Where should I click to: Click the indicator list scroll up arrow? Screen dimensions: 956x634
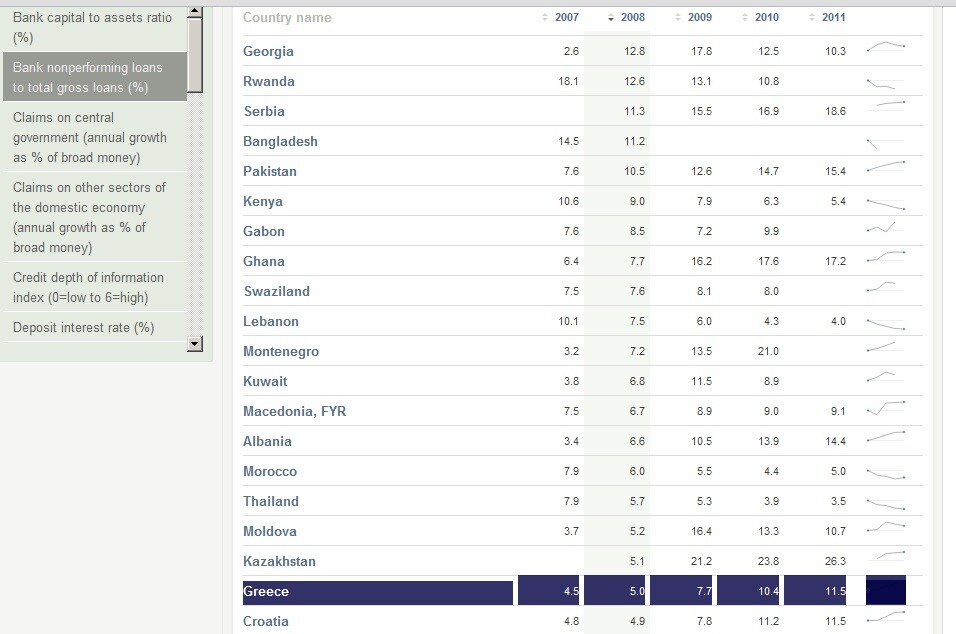pos(194,11)
